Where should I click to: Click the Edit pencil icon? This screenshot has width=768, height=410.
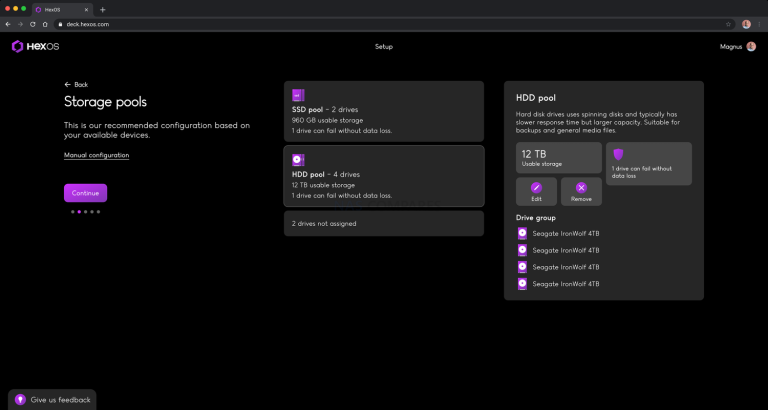click(x=536, y=187)
